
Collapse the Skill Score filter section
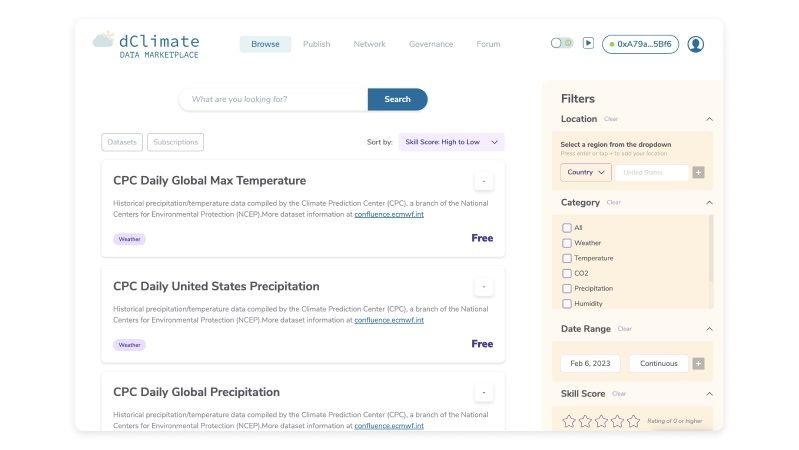(x=709, y=393)
